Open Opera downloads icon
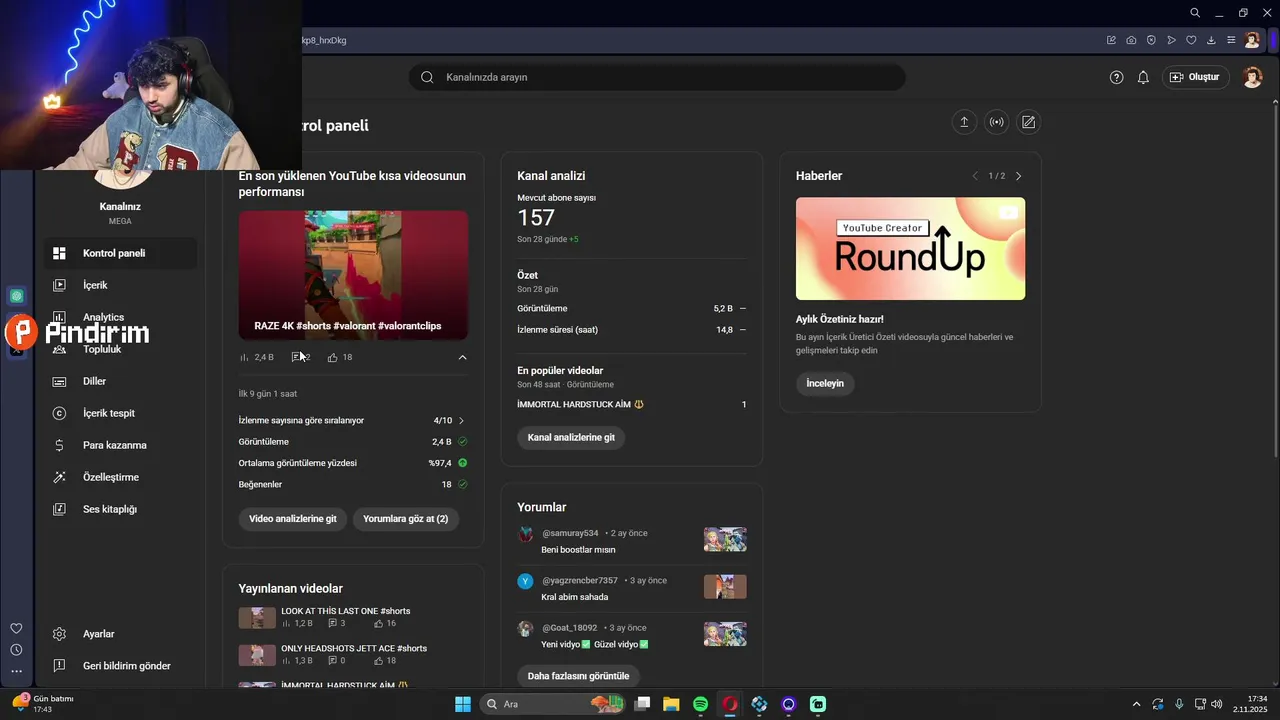Screen dimensions: 1280x720 [x=1211, y=40]
